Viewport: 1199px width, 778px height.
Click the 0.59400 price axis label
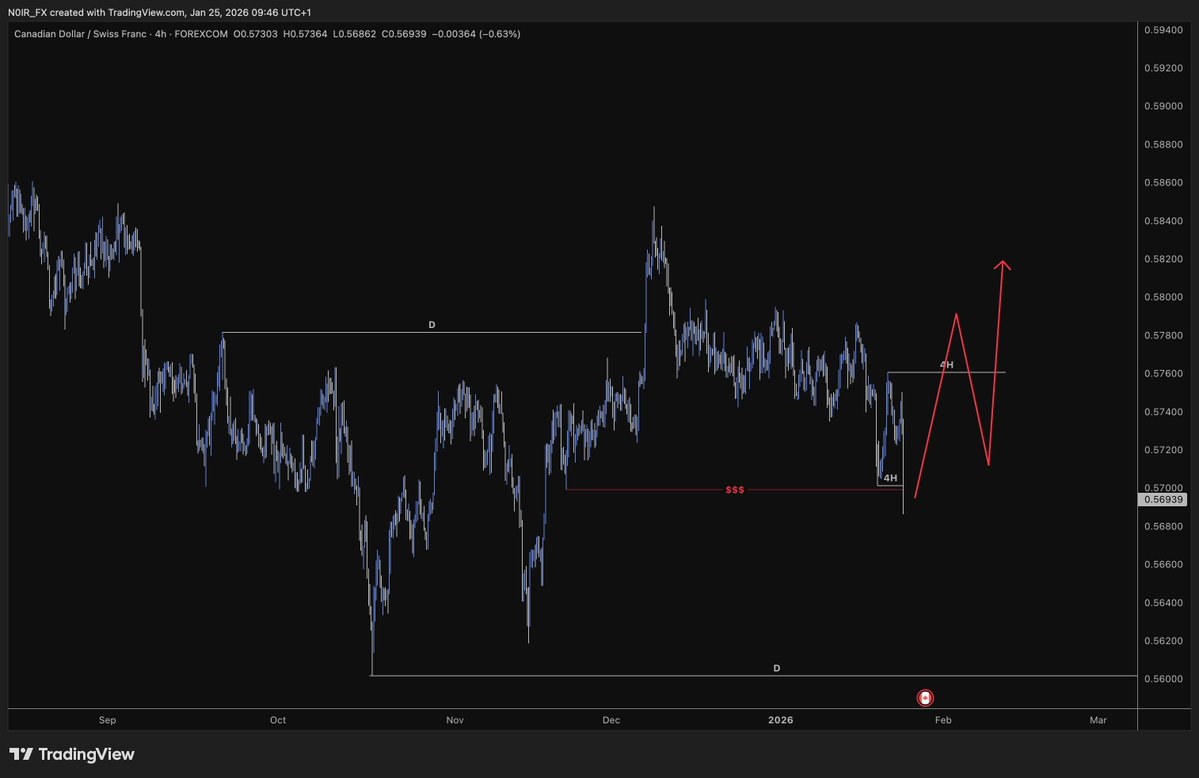point(1163,30)
